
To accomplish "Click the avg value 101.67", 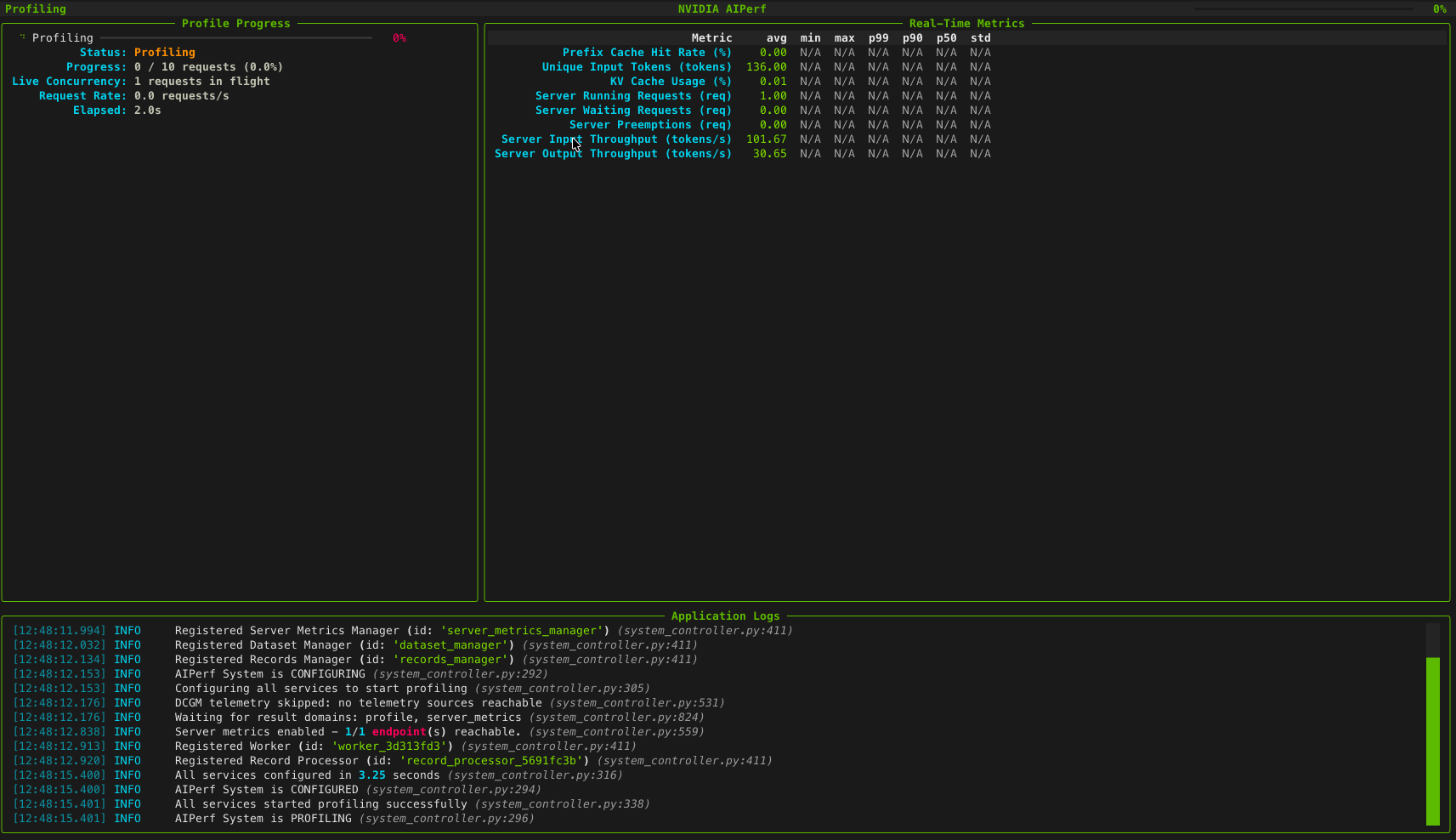I will click(x=767, y=139).
